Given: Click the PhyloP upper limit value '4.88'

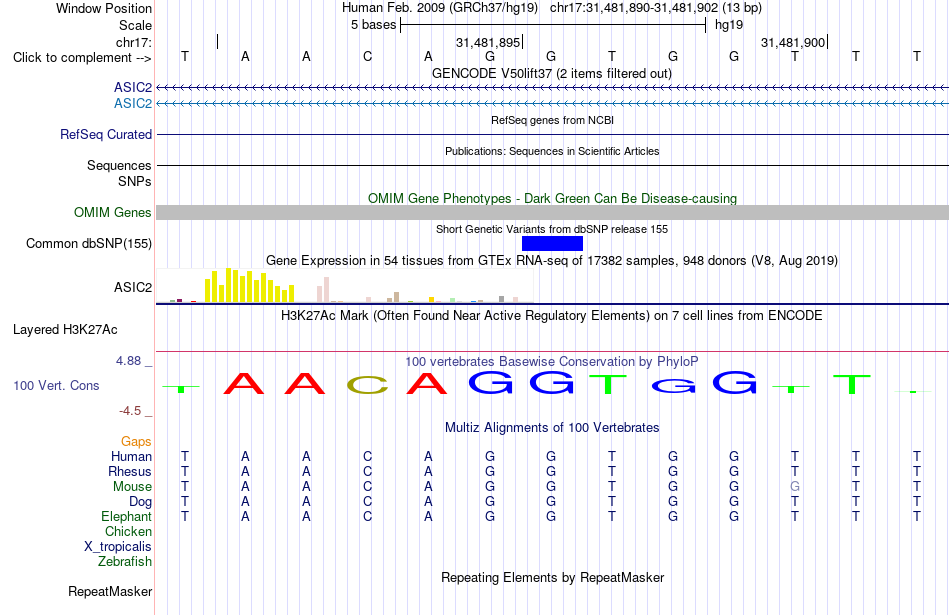Looking at the screenshot, I should click(x=128, y=361).
